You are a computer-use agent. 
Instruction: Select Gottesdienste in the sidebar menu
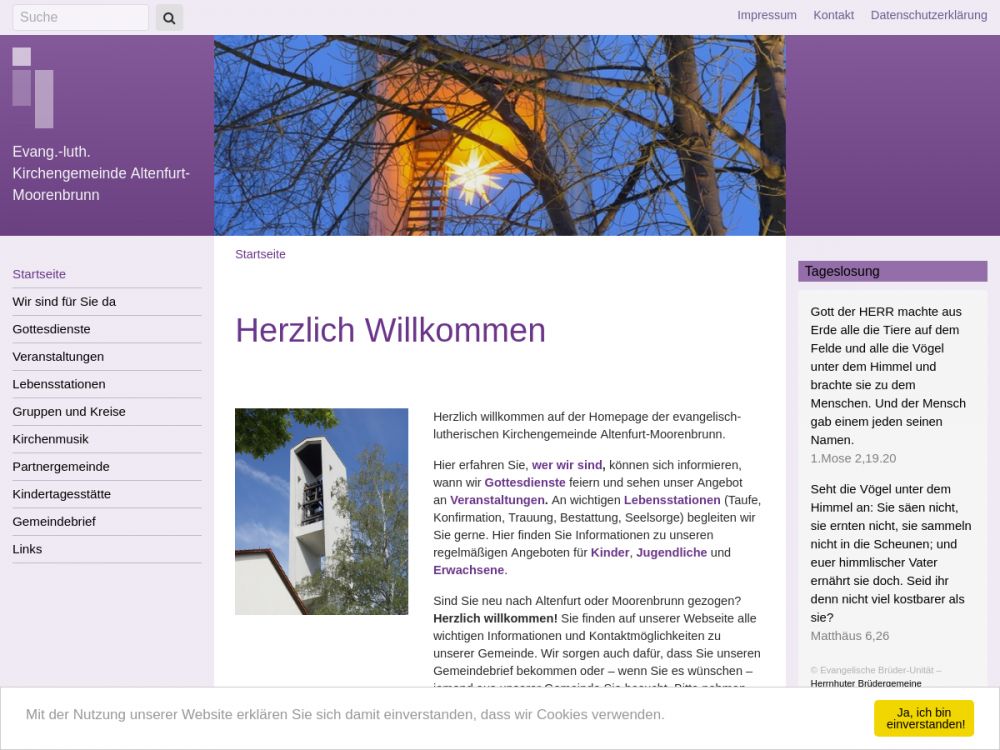pos(51,329)
